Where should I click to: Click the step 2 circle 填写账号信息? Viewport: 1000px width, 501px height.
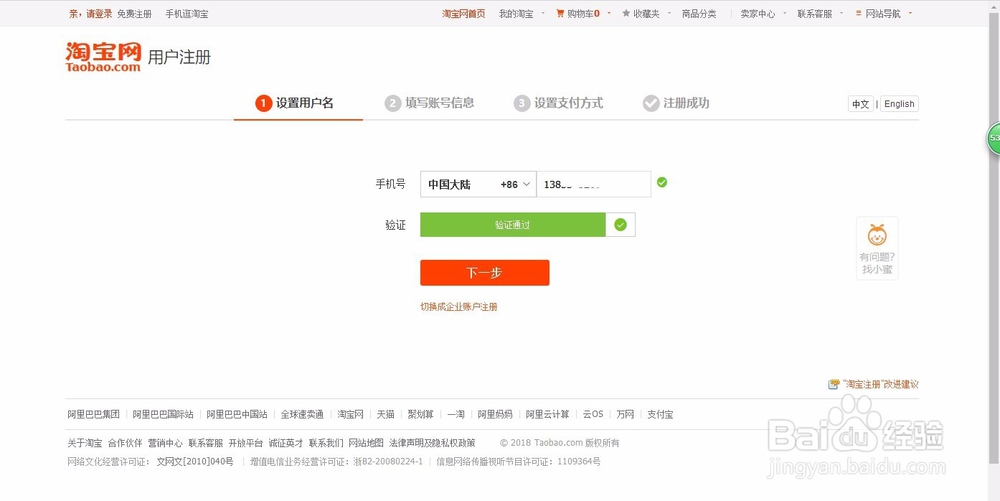coord(393,103)
